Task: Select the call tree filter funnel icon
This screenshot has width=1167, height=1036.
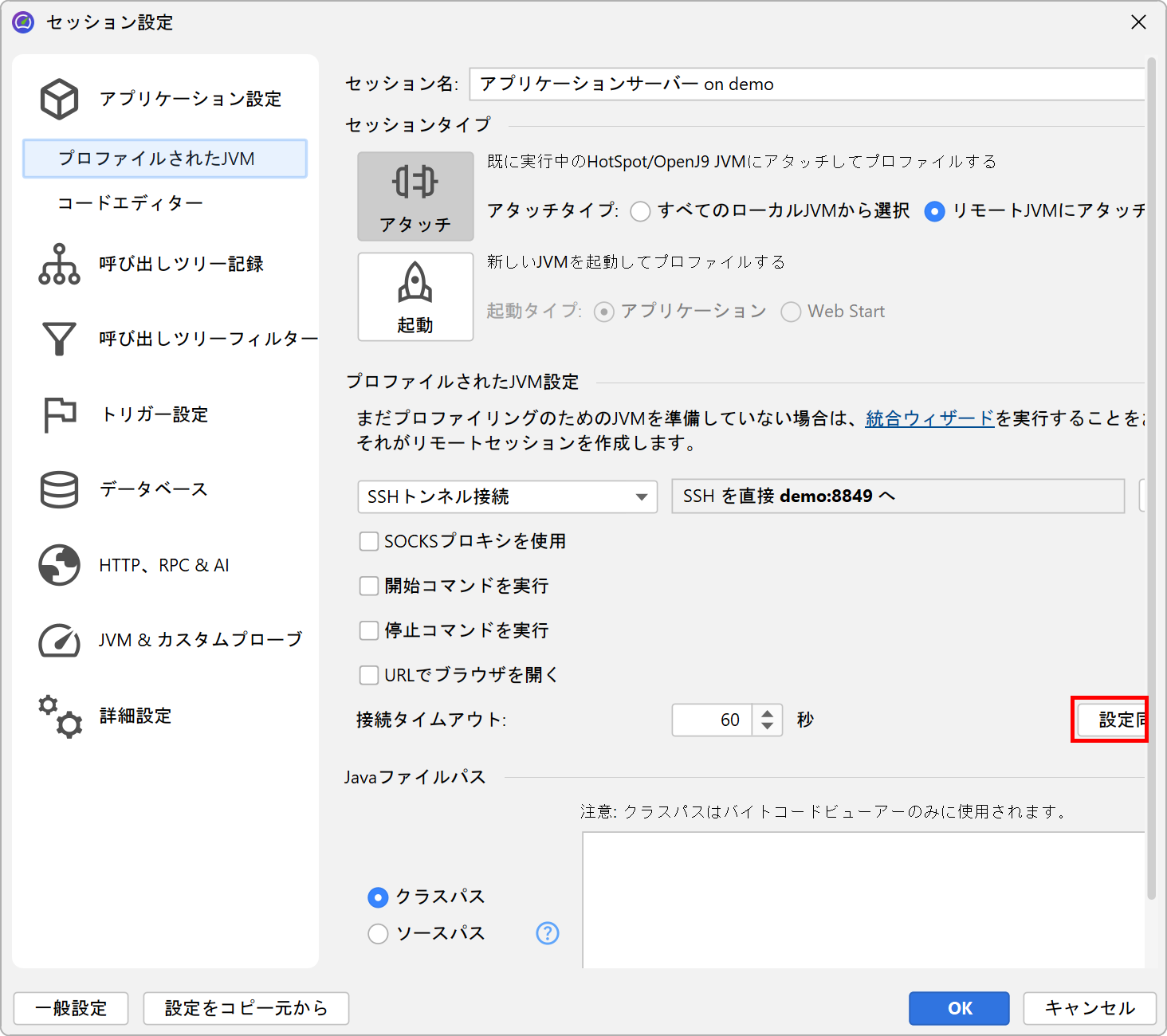Action: click(x=59, y=339)
